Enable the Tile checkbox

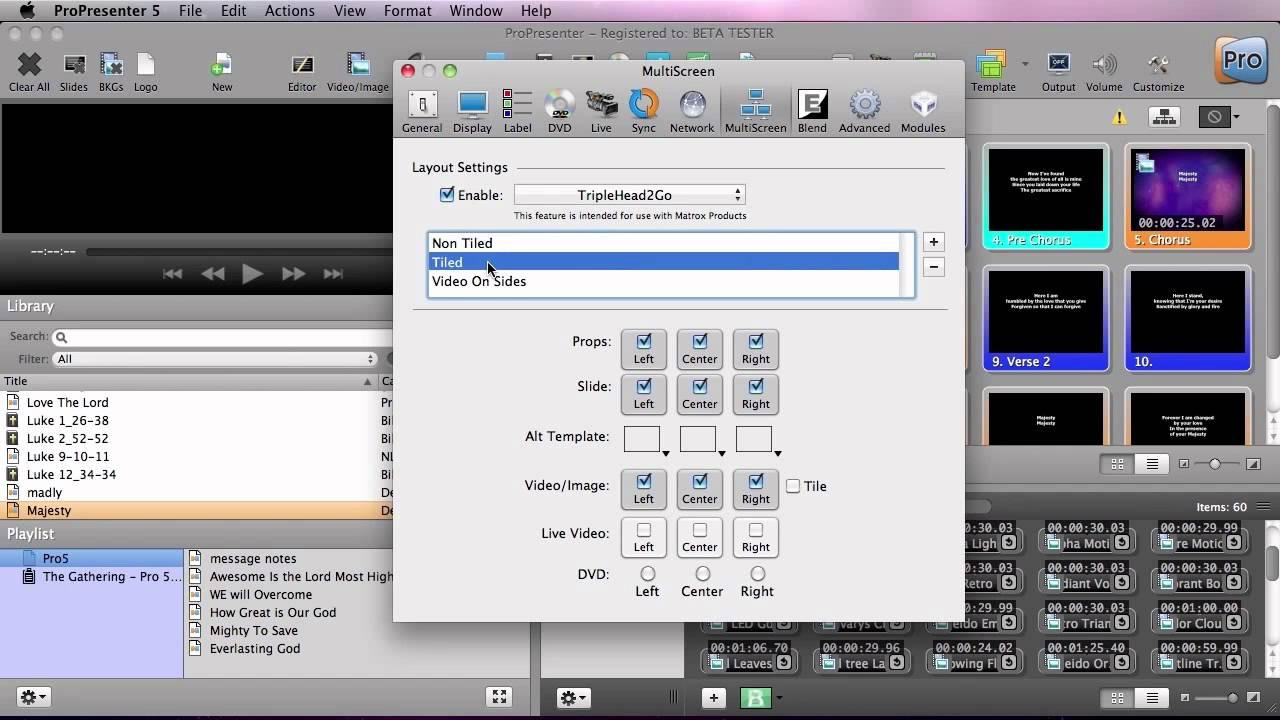pos(793,486)
